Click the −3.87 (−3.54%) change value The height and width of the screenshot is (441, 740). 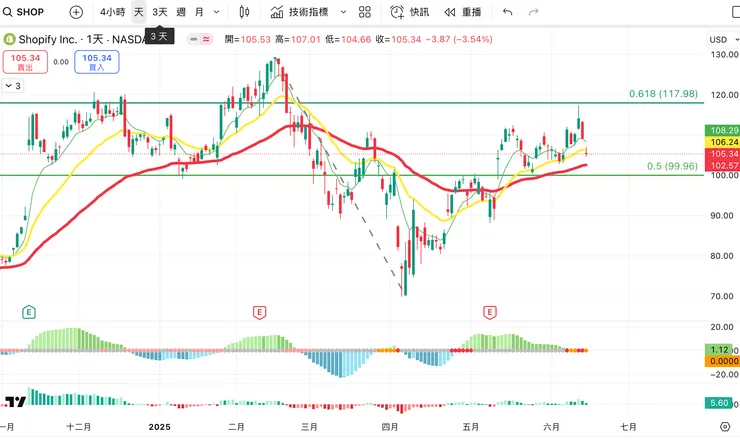coord(459,40)
